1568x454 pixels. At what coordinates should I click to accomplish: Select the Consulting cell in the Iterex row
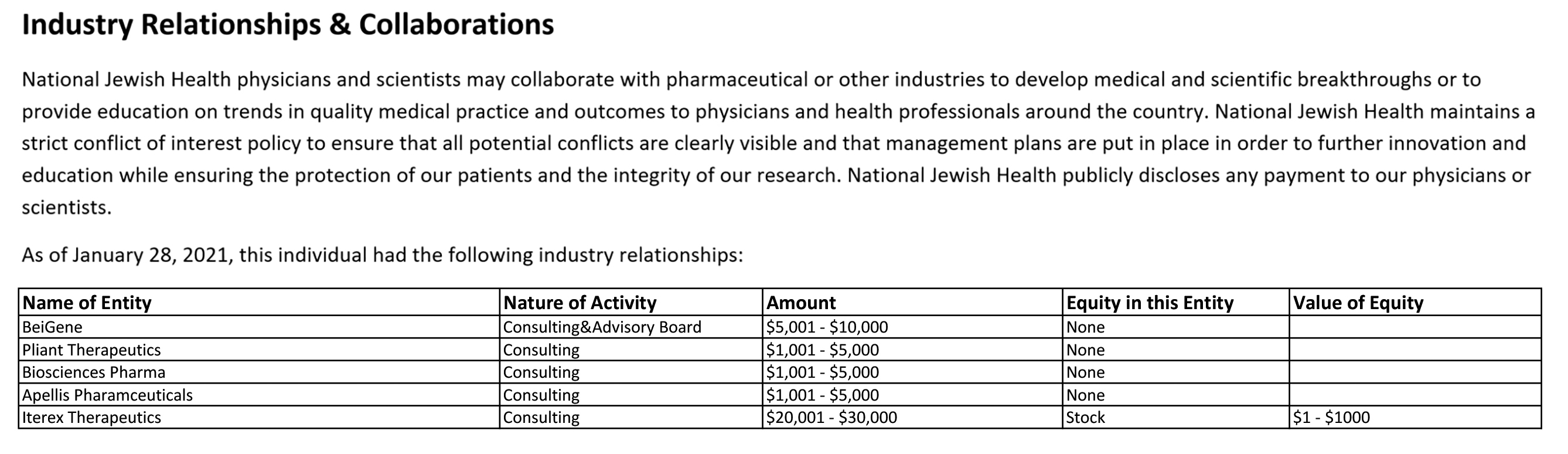point(541,418)
